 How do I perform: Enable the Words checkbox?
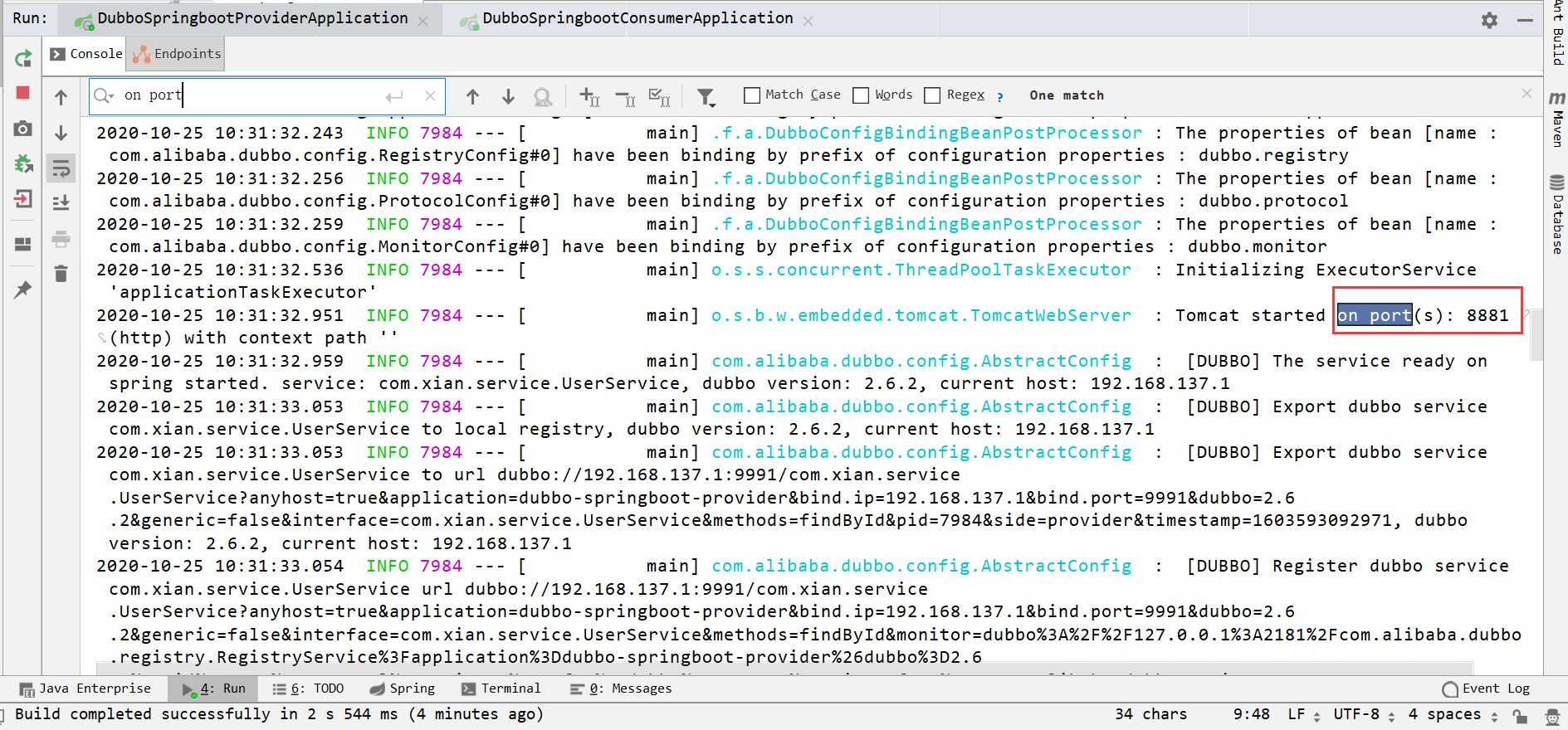862,95
